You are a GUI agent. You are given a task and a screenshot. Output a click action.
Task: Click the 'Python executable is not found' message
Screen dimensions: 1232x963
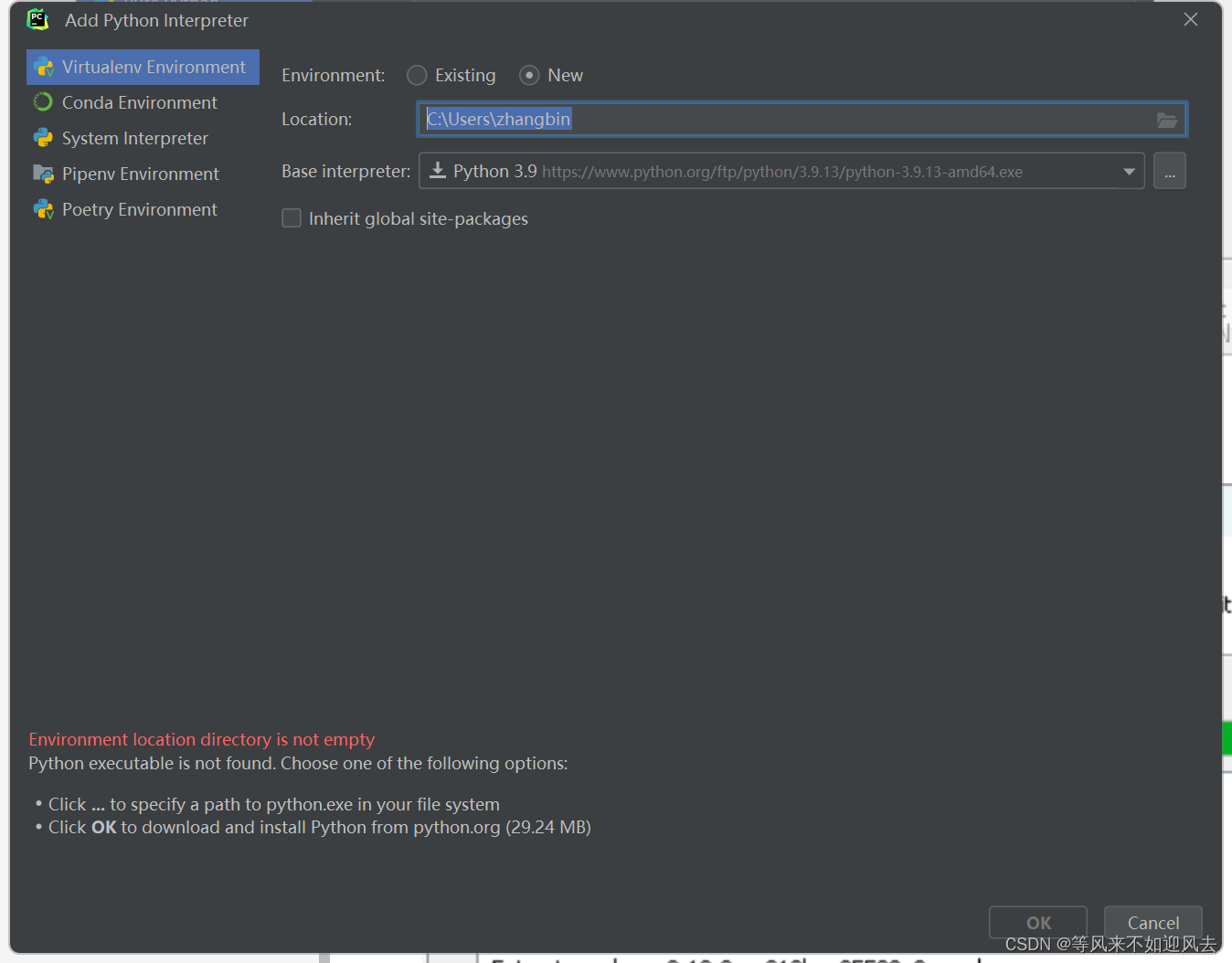tap(298, 763)
